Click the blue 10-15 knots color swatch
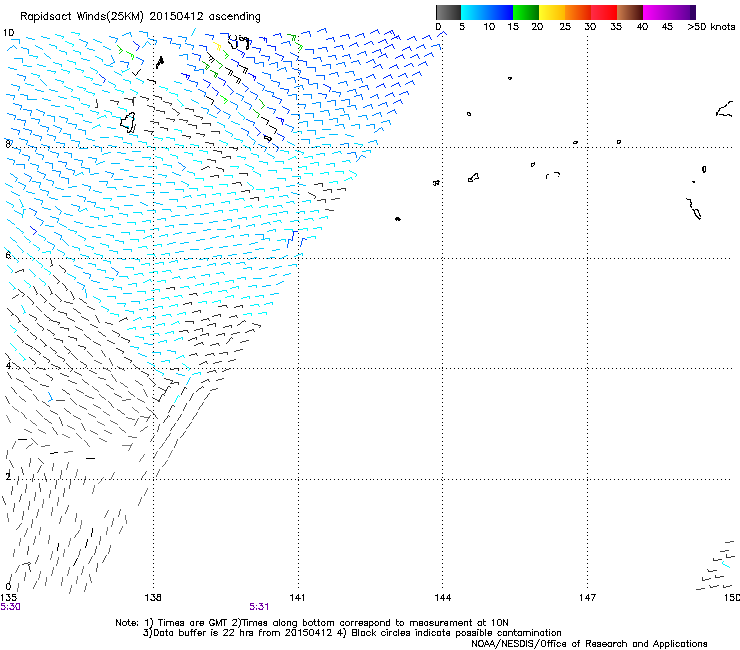The width and height of the screenshot is (740, 650). [500, 12]
